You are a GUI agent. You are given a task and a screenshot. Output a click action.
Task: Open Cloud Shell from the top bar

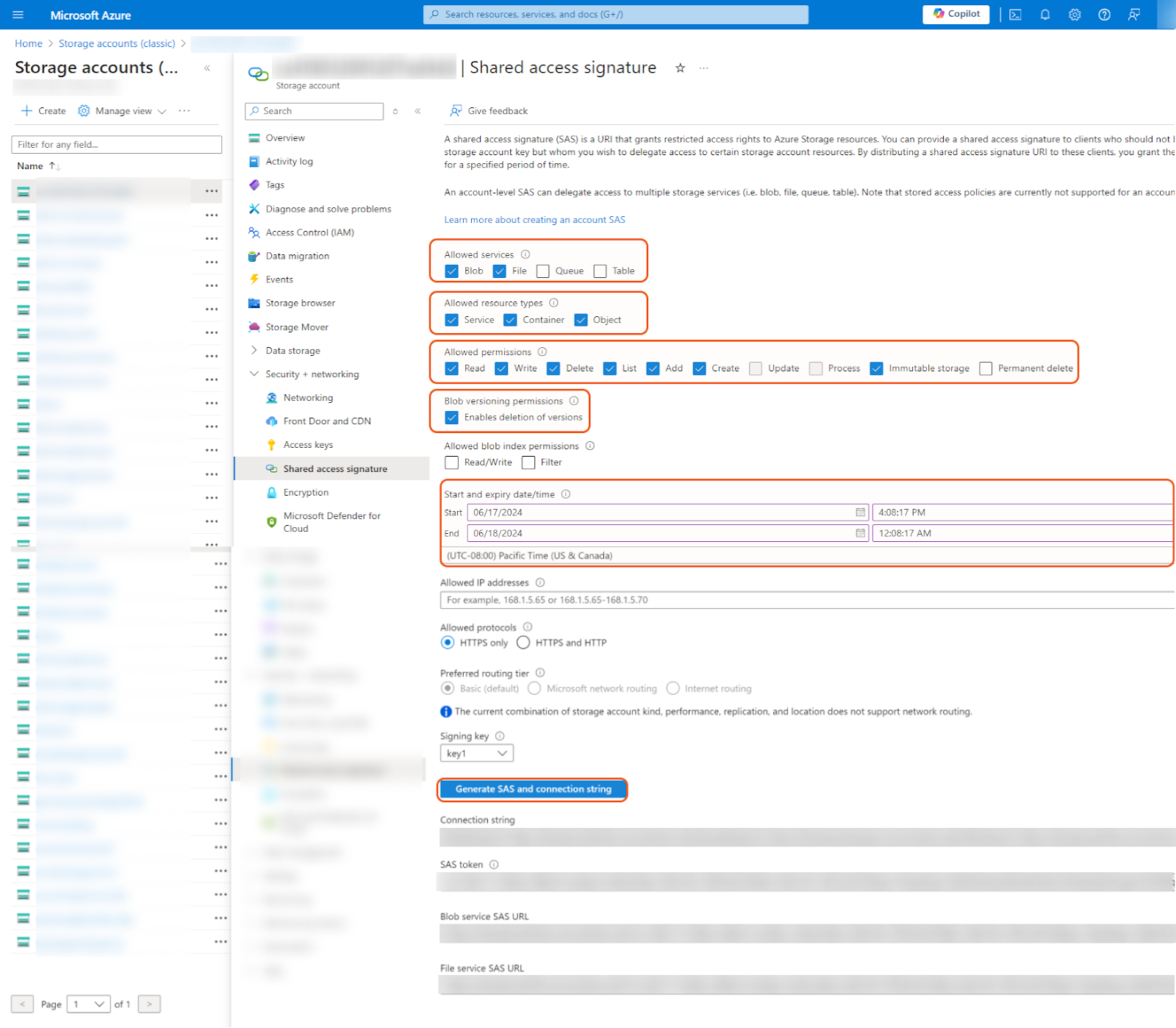pos(1015,15)
